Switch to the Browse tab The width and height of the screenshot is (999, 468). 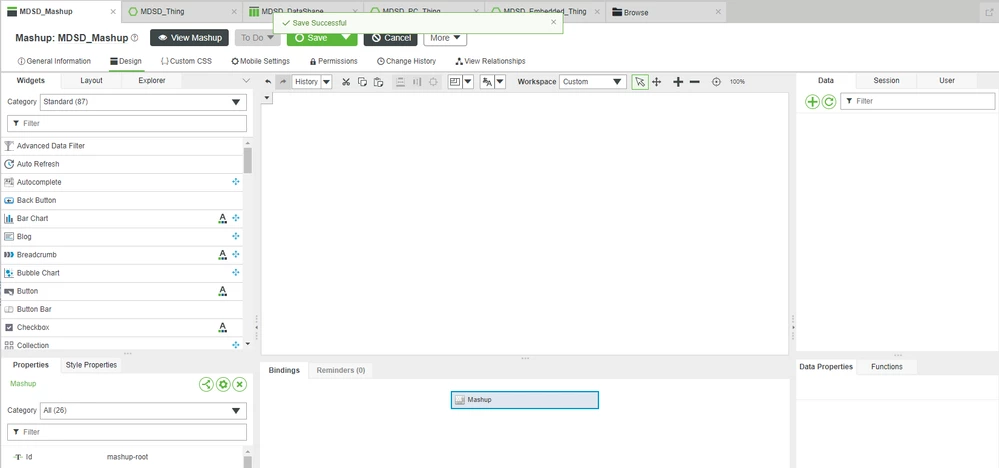click(636, 12)
